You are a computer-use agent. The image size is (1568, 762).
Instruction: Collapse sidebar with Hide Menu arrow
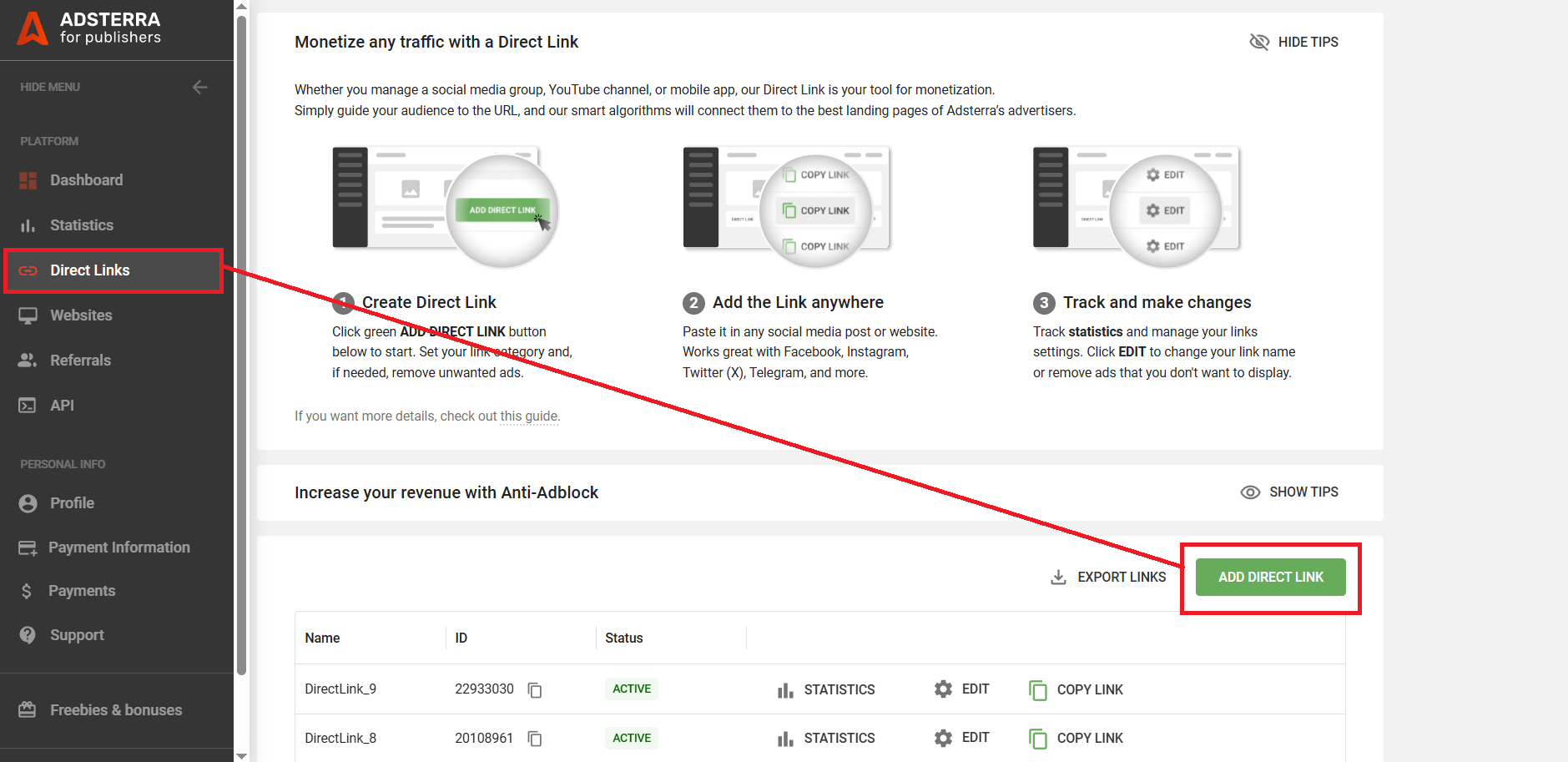coord(199,87)
